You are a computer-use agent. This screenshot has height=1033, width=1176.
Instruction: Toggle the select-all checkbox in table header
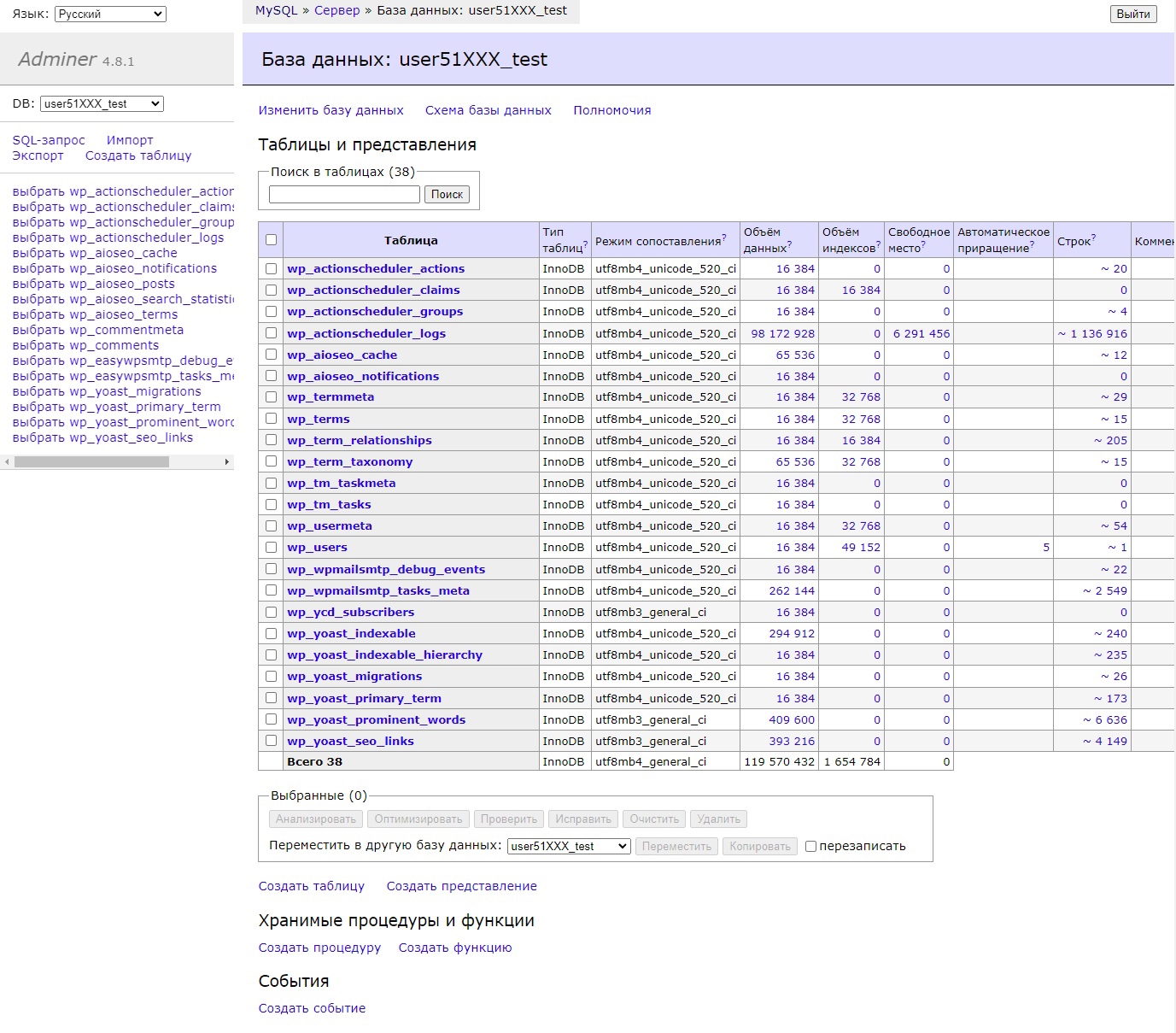[272, 240]
